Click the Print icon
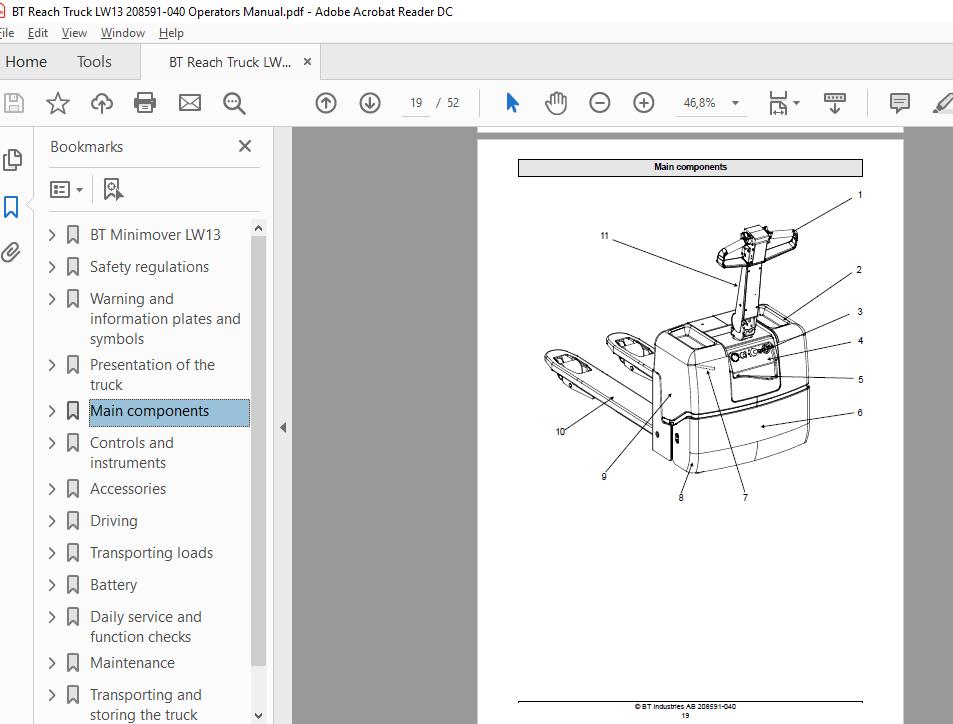Screen dimensions: 953x724 [145, 103]
